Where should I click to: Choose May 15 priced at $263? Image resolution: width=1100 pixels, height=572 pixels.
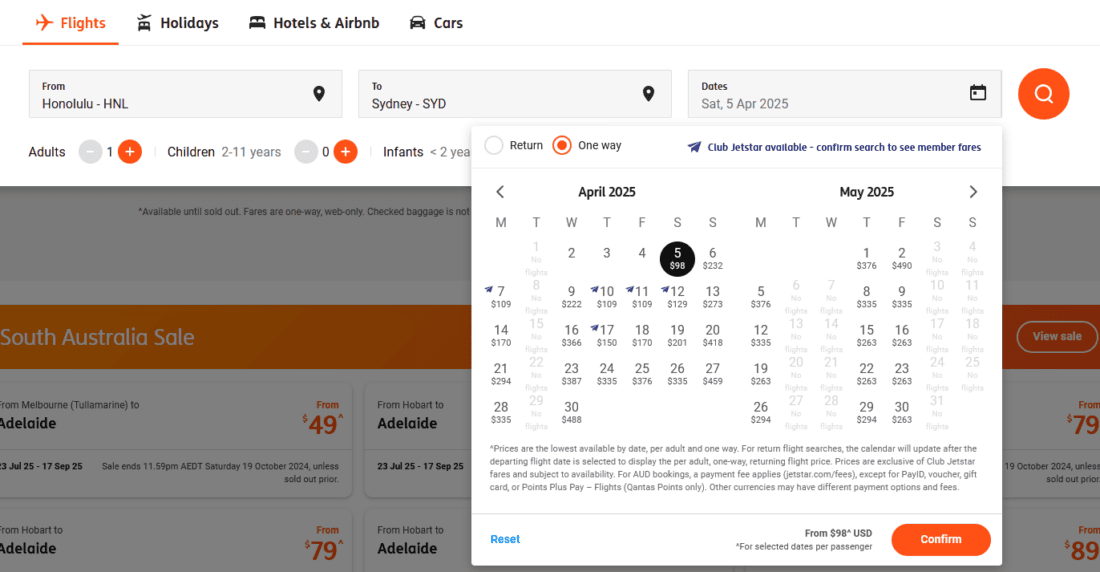pos(866,334)
